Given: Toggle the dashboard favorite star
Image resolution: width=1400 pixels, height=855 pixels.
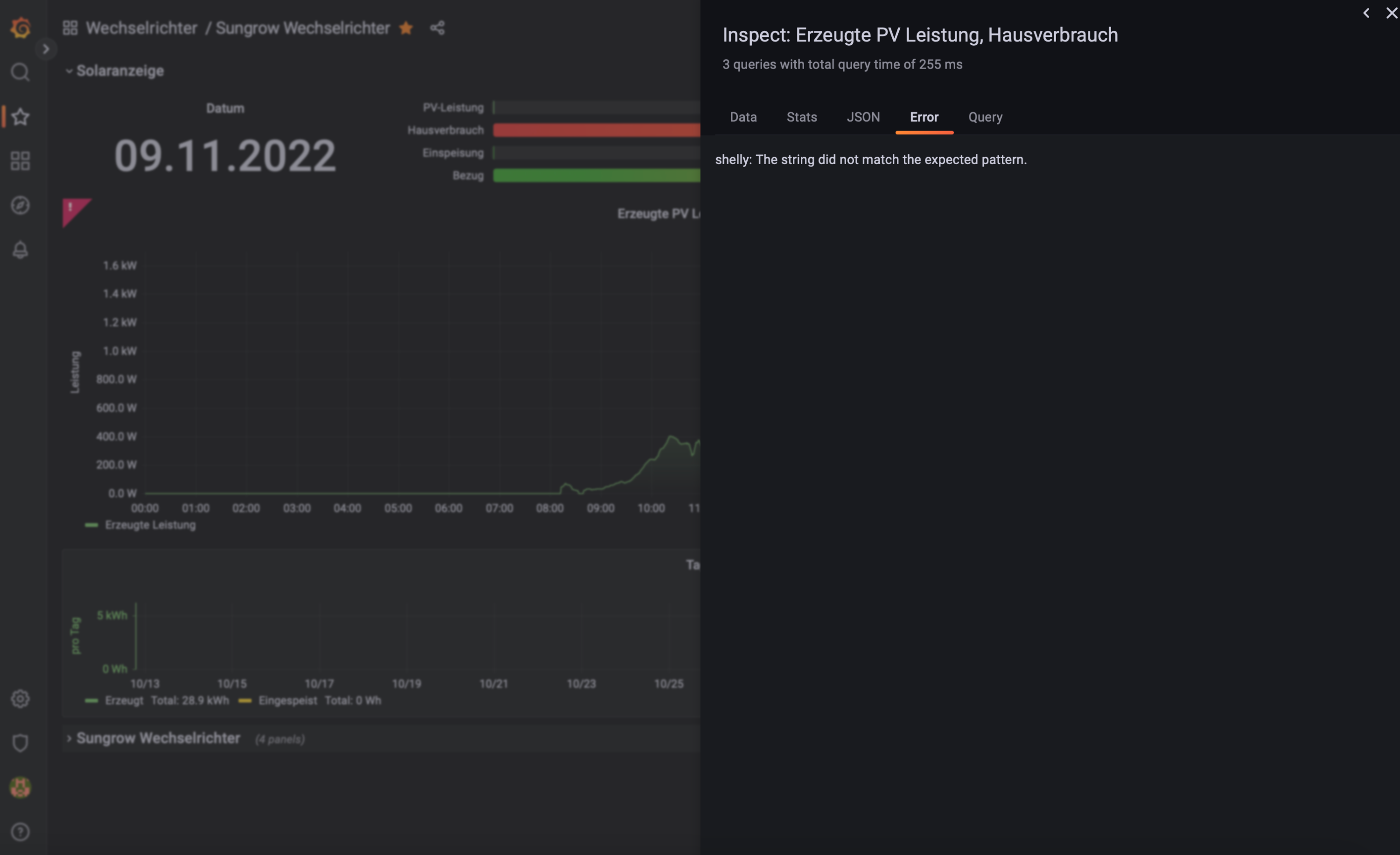Looking at the screenshot, I should (406, 28).
